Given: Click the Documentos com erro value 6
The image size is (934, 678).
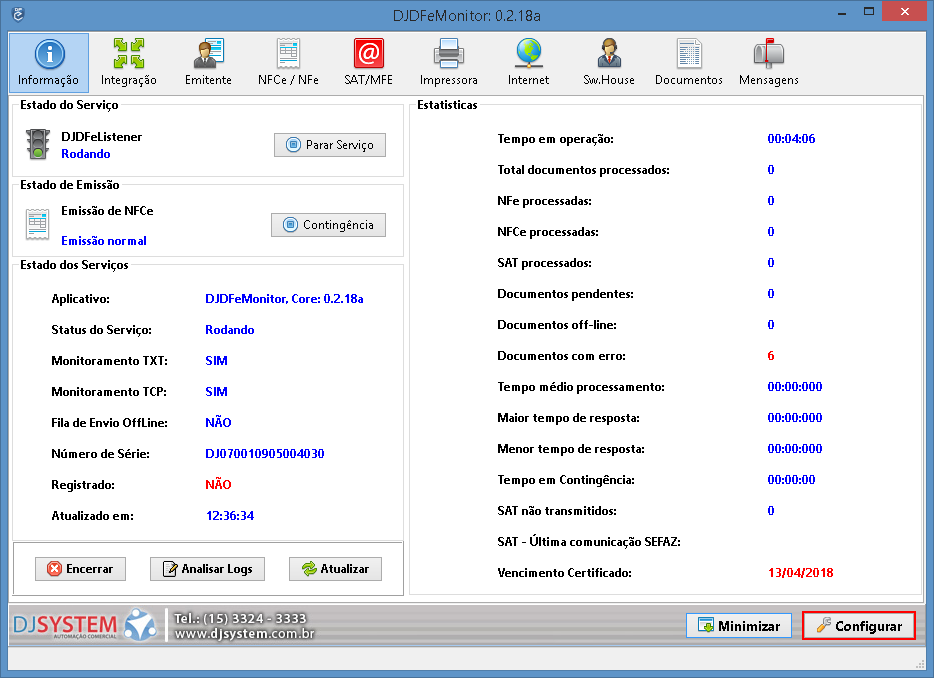Looking at the screenshot, I should click(x=771, y=356).
